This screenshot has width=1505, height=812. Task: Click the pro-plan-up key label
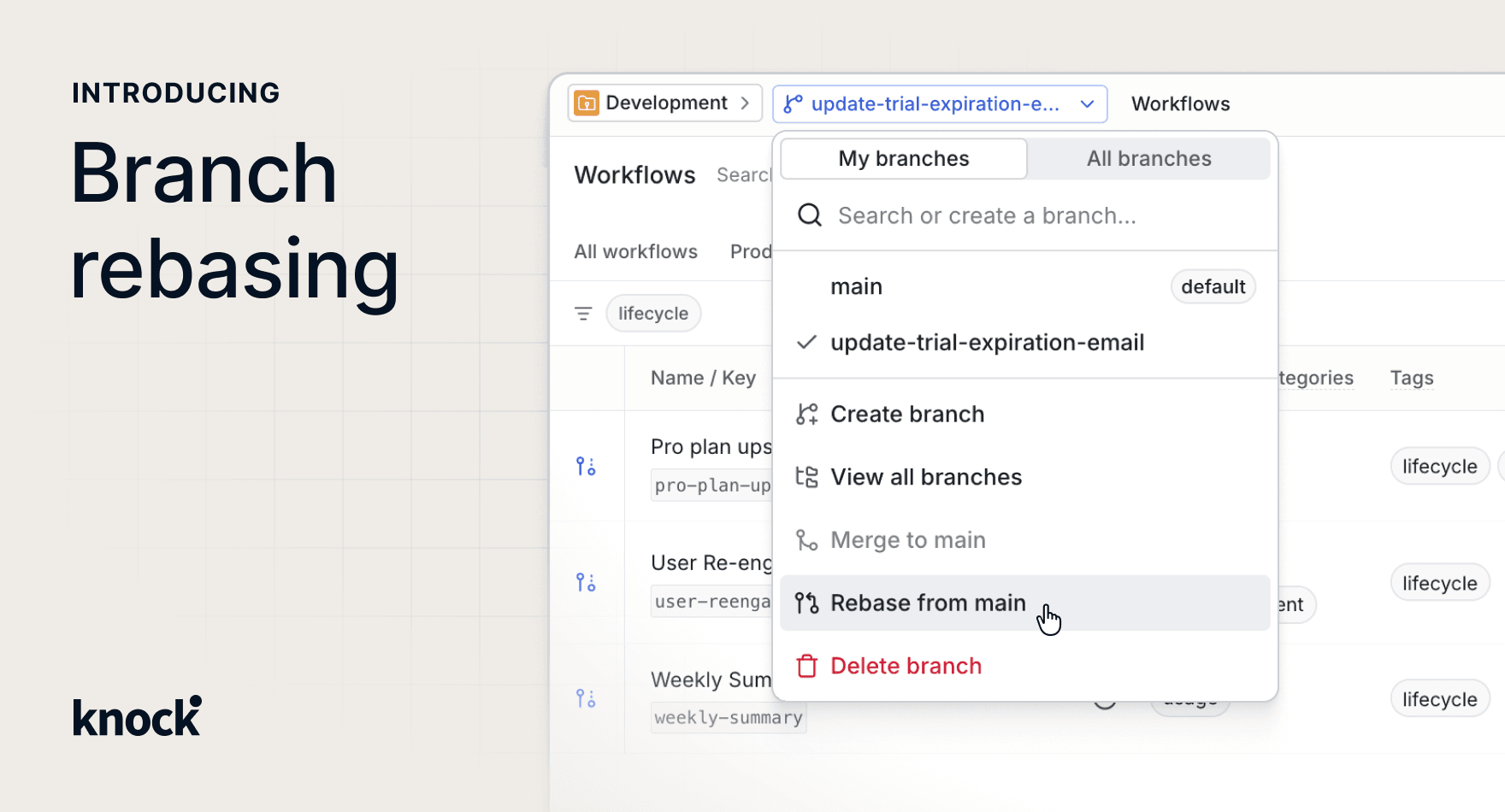711,485
